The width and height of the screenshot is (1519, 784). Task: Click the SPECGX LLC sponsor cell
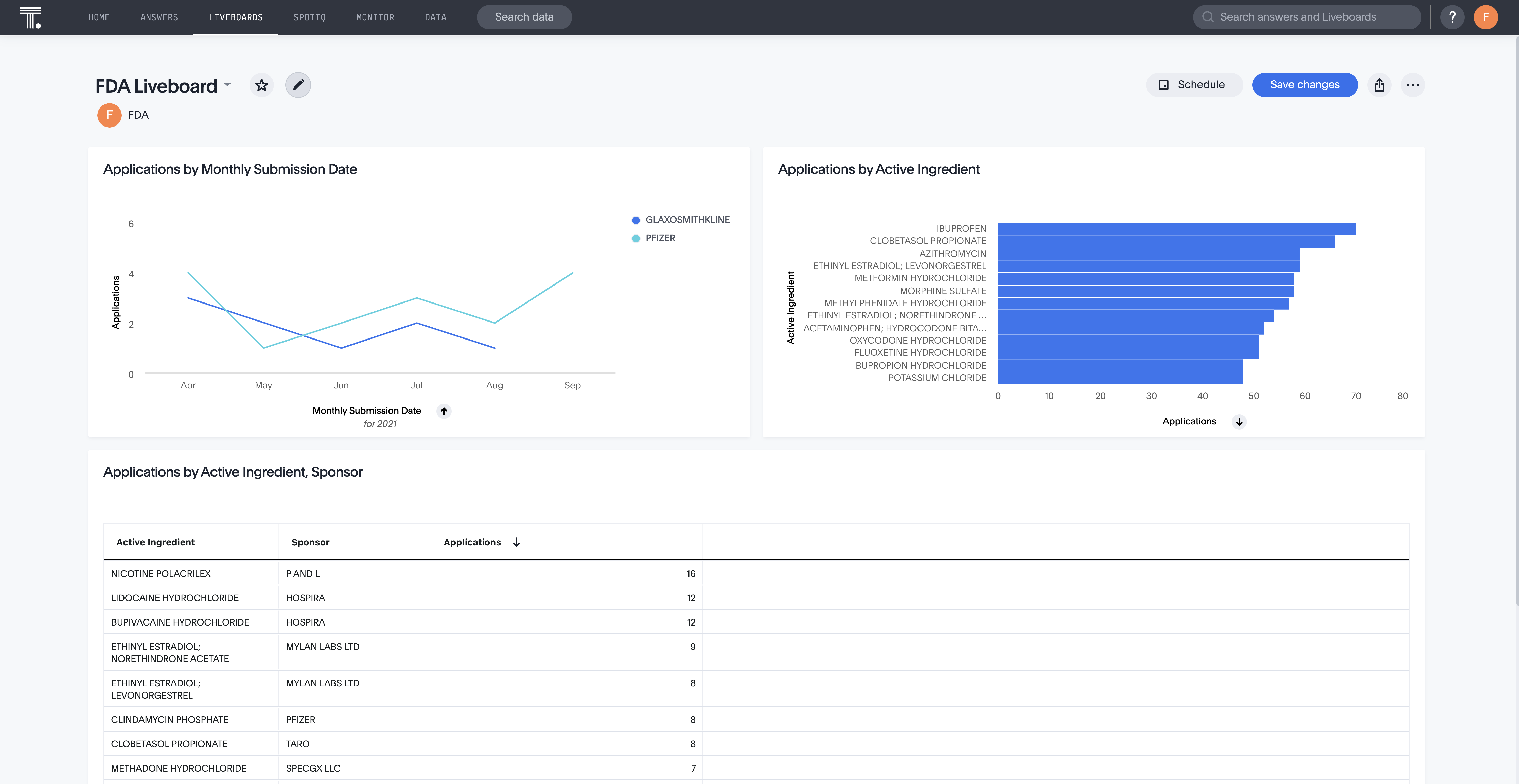(355, 768)
